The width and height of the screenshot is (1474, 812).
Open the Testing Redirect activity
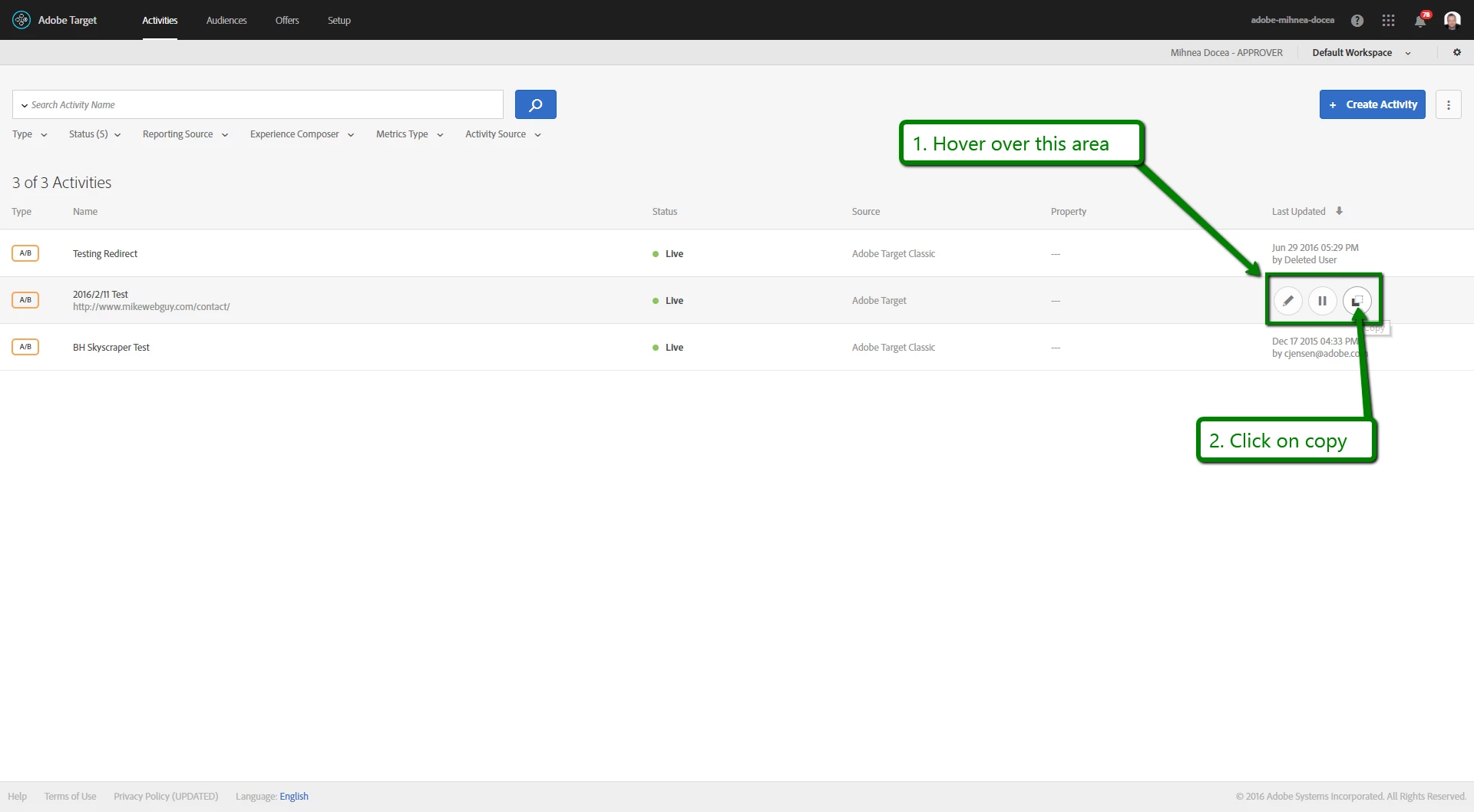(x=105, y=254)
